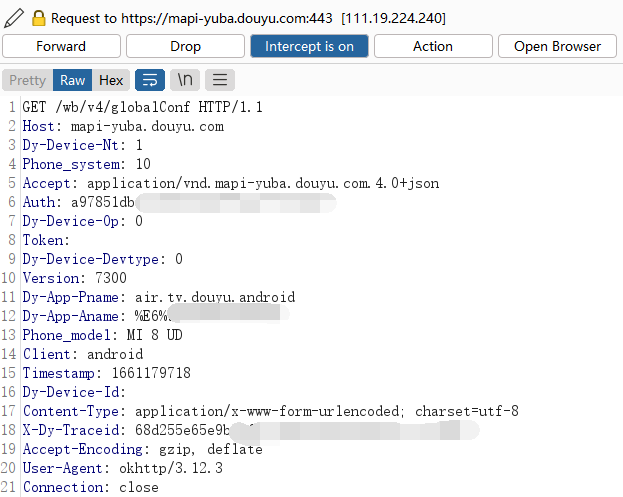
Task: Click the Auth header value a97851db
Action: 103,202
